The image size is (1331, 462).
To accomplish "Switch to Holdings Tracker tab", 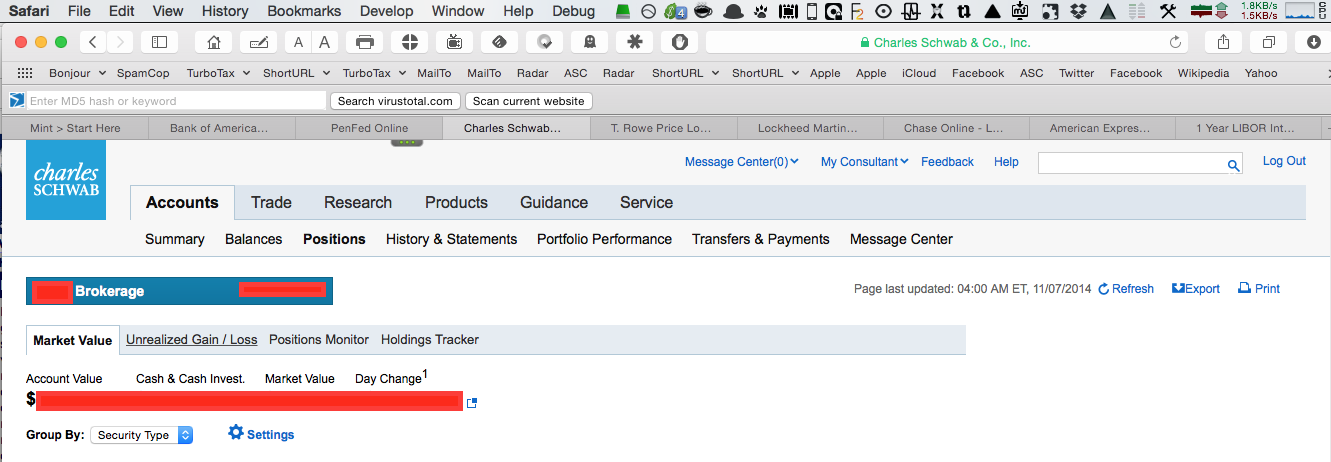I will [430, 340].
